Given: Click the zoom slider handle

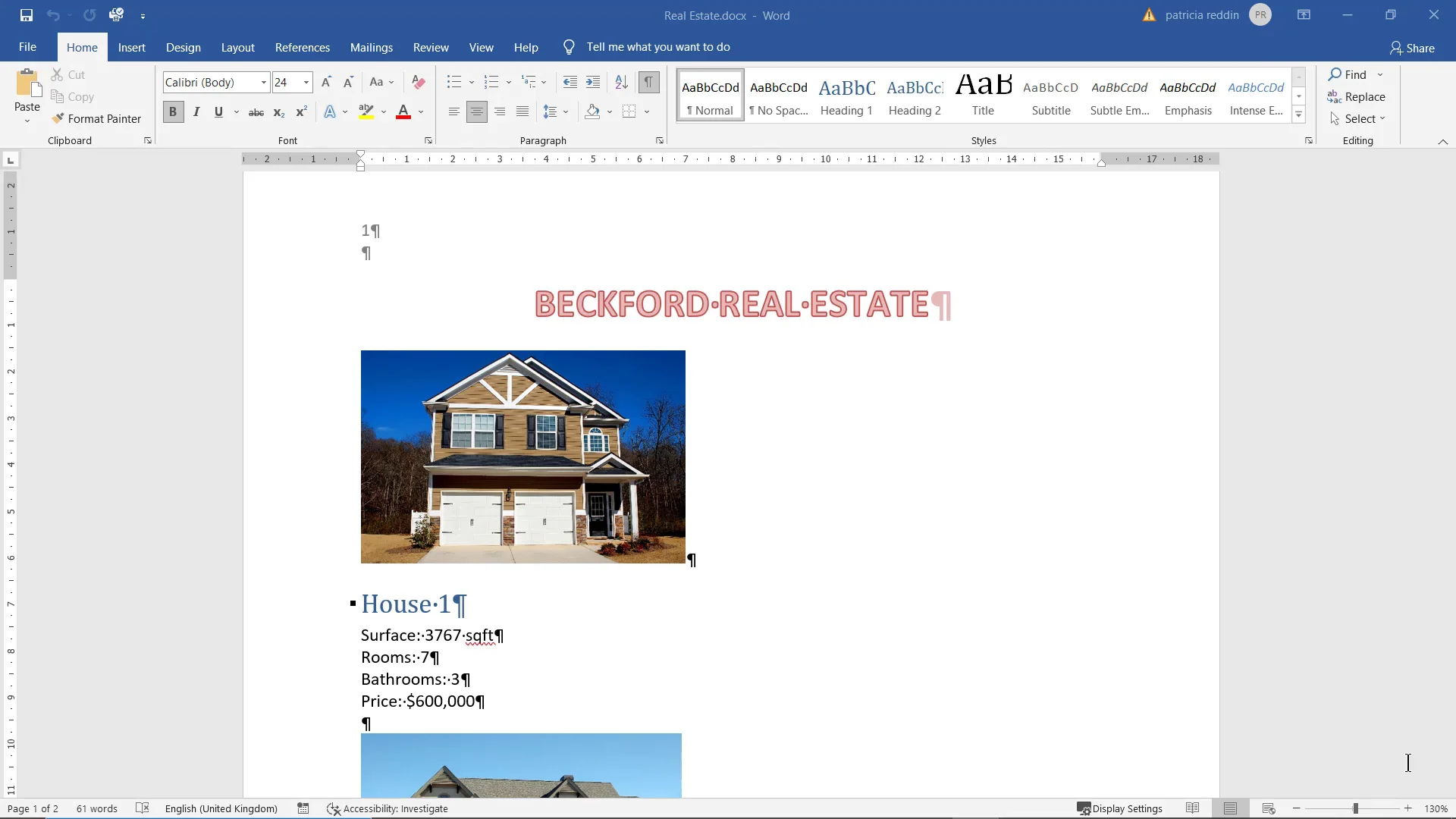Looking at the screenshot, I should tap(1355, 808).
